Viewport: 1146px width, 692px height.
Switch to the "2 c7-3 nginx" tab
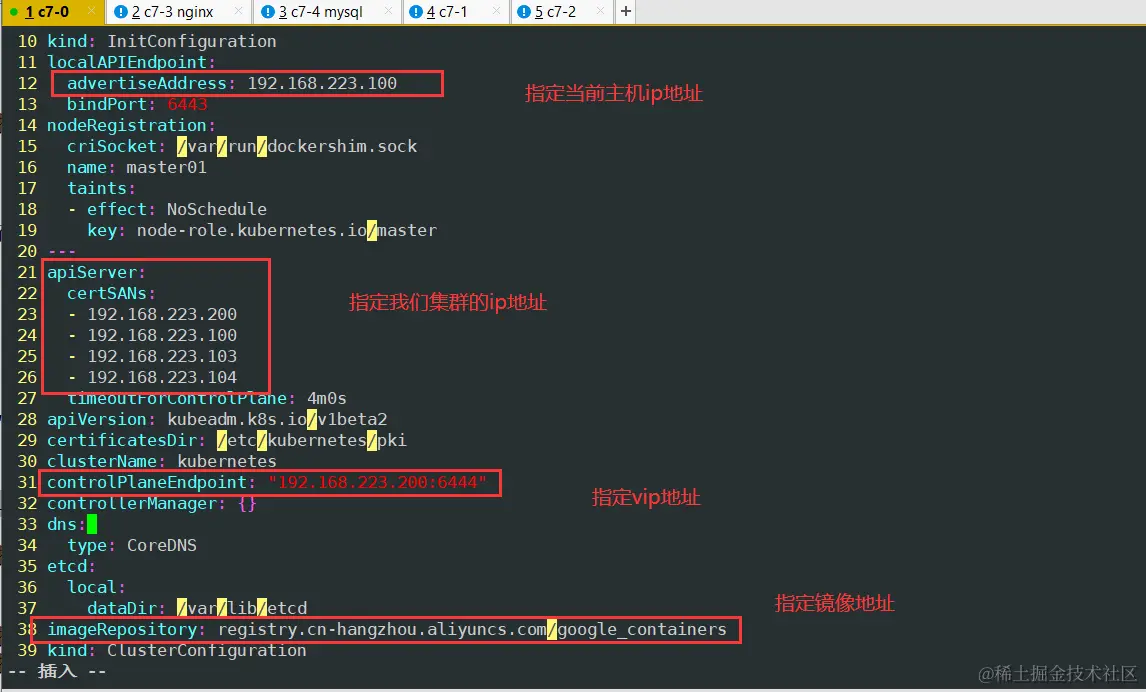pos(178,12)
